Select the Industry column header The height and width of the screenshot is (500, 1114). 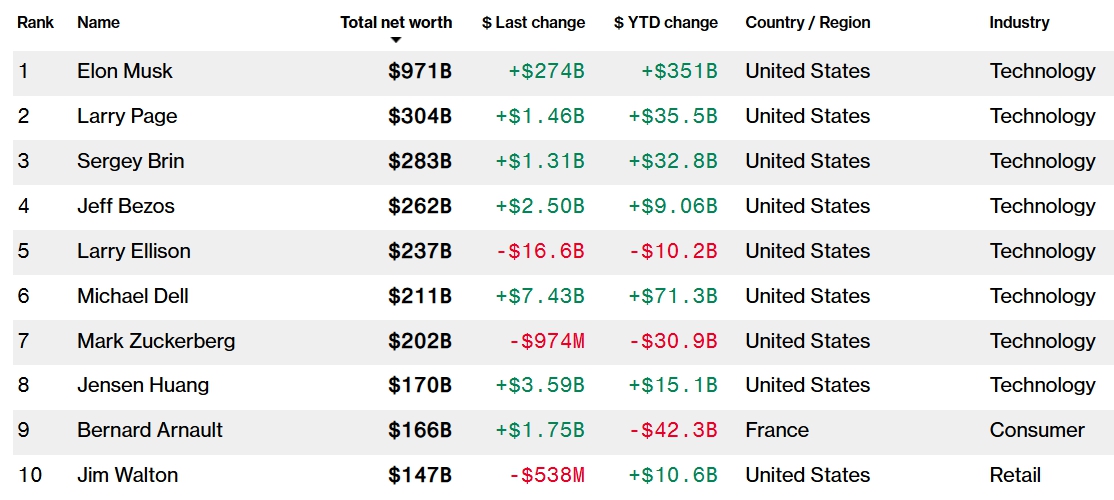tap(1019, 23)
